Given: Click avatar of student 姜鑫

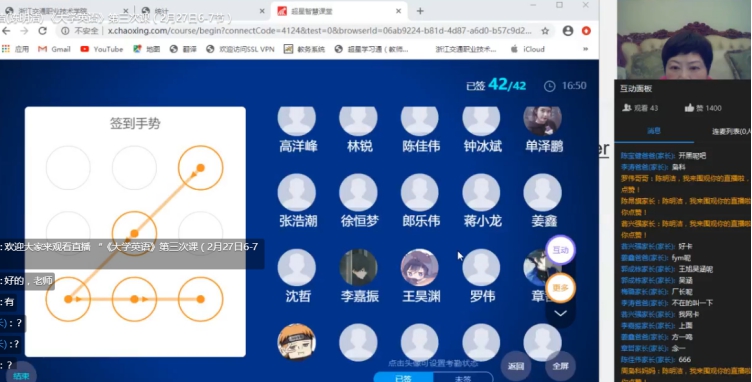Looking at the screenshot, I should (542, 193).
